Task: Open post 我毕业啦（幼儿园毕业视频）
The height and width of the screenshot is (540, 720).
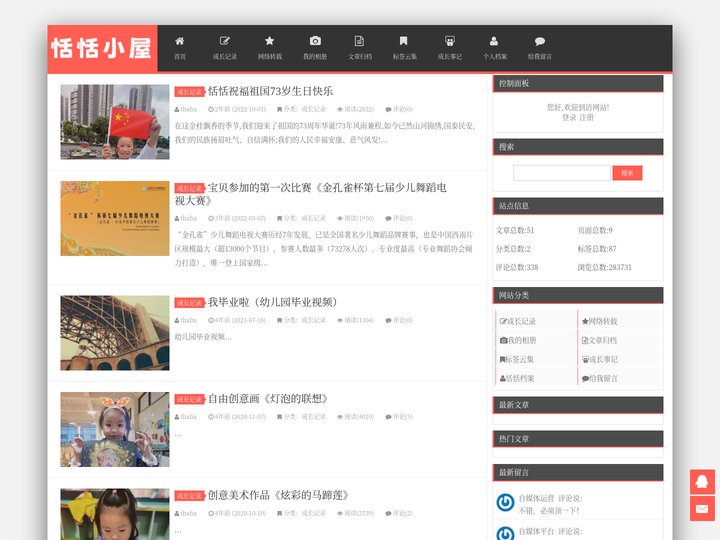Action: click(272, 302)
